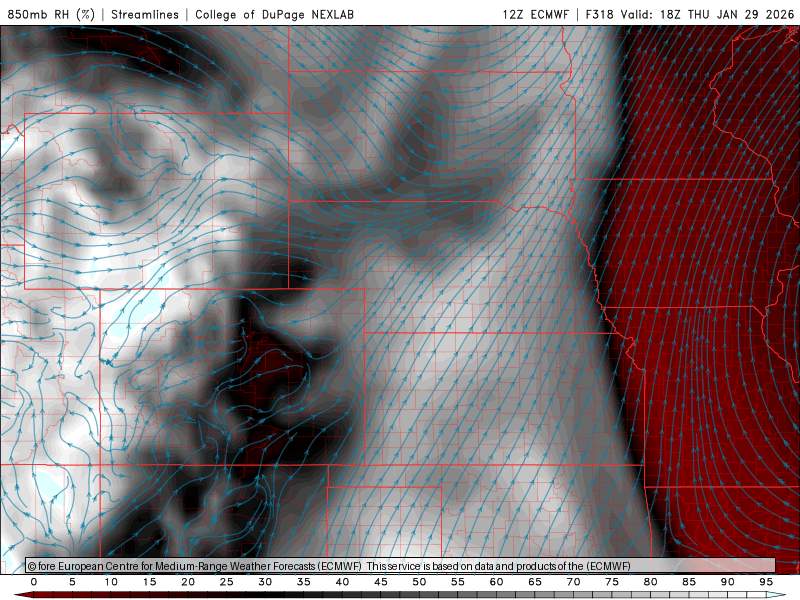This screenshot has width=800, height=600.
Task: Click the '45' color scale label
Action: 381,582
